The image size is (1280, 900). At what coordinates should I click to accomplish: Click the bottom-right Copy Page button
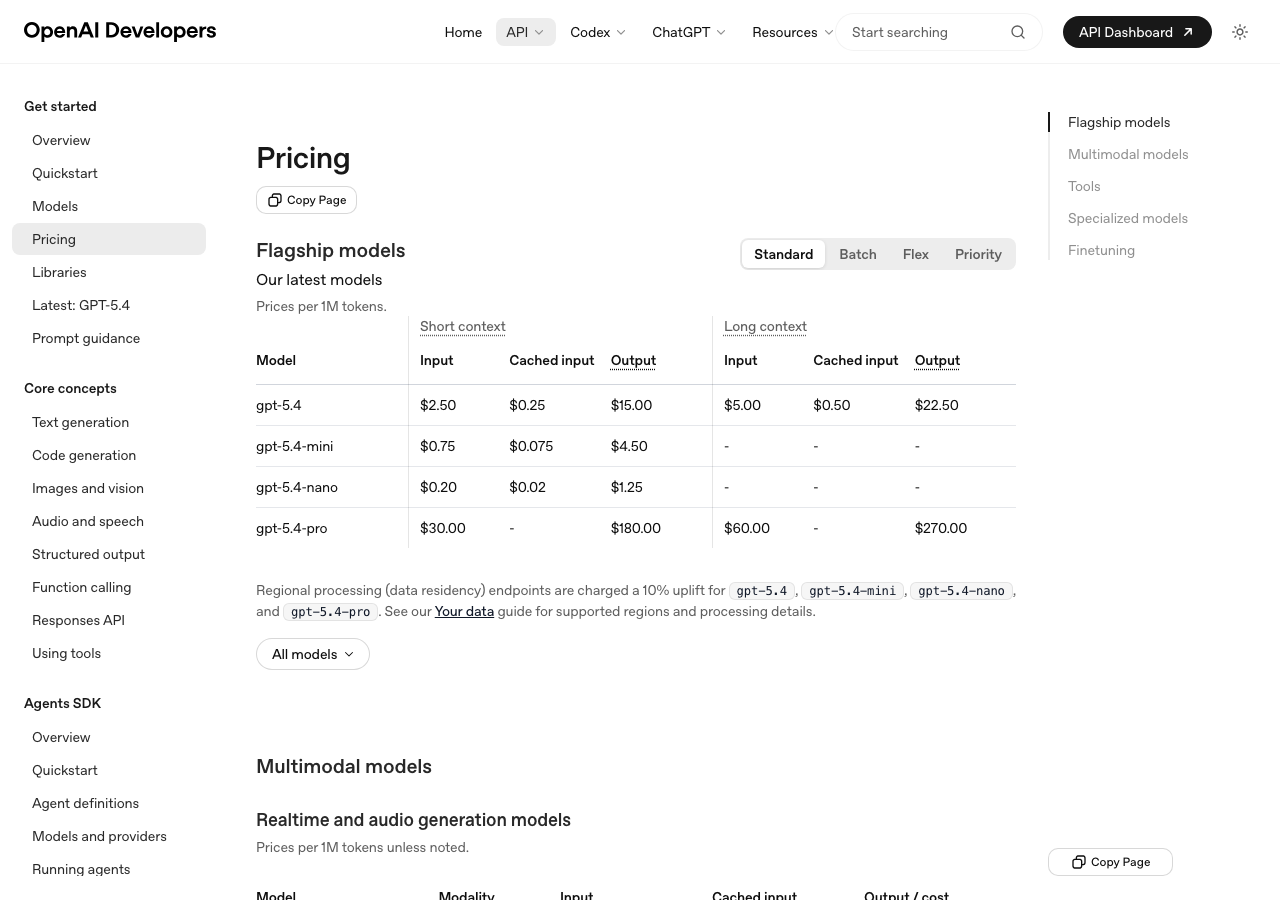(1110, 862)
